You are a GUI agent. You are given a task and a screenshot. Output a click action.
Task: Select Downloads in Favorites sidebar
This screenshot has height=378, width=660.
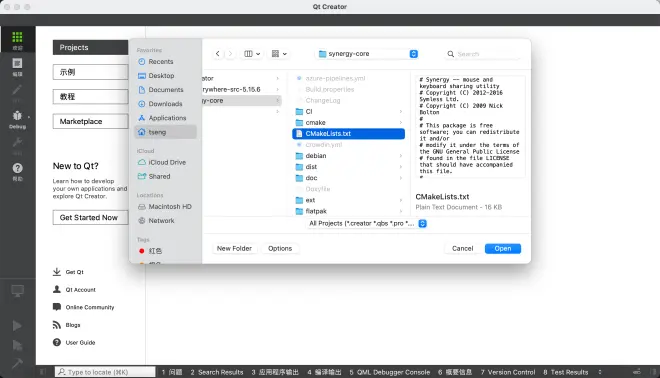coord(165,104)
